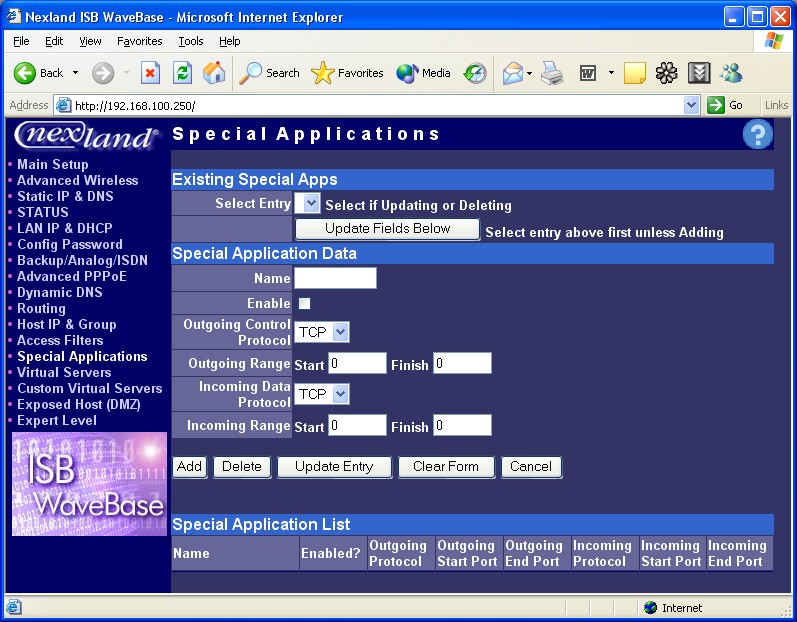Click the Name input field
This screenshot has width=797, height=622.
click(335, 278)
